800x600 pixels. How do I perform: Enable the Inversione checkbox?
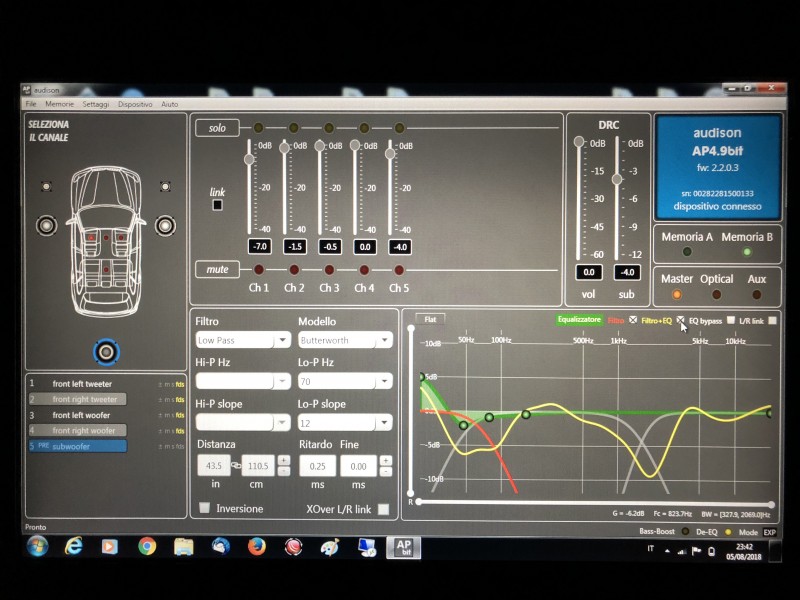coord(205,508)
